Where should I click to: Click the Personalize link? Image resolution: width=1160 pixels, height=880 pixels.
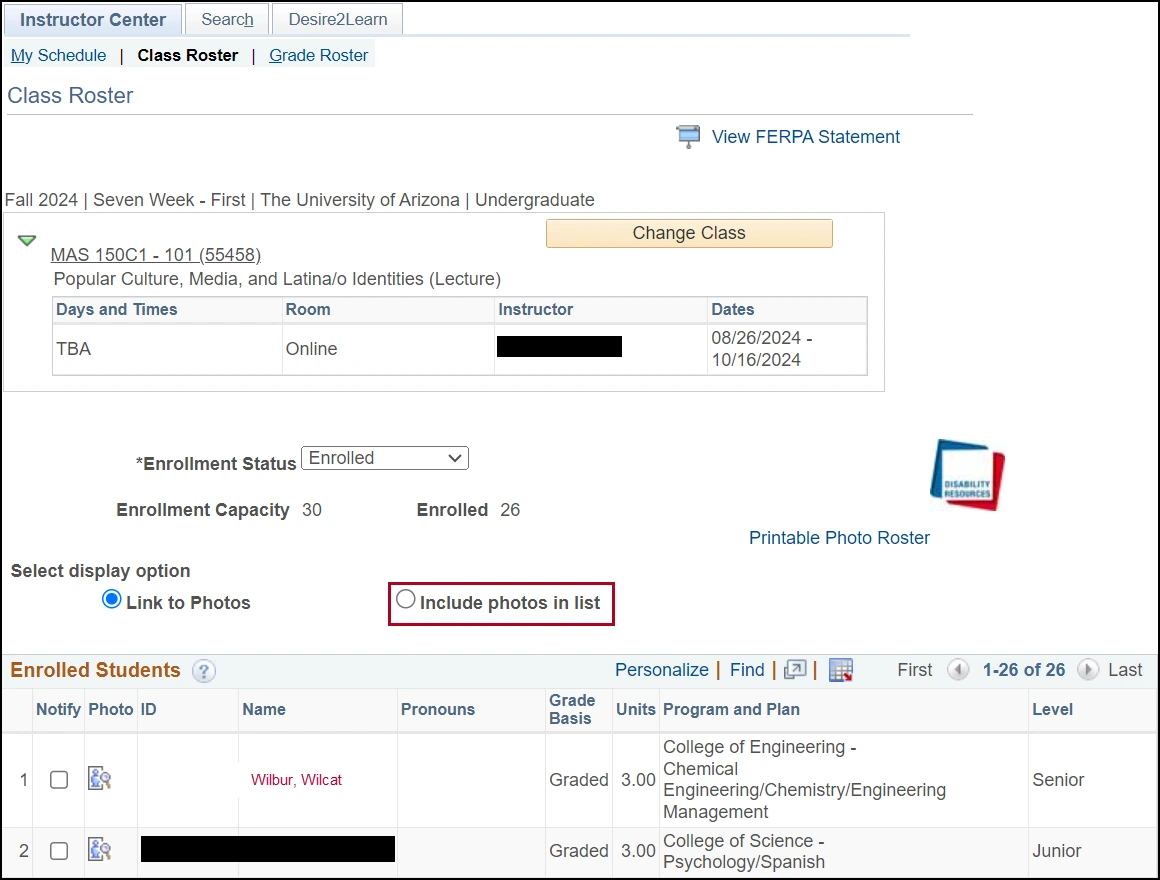click(661, 670)
